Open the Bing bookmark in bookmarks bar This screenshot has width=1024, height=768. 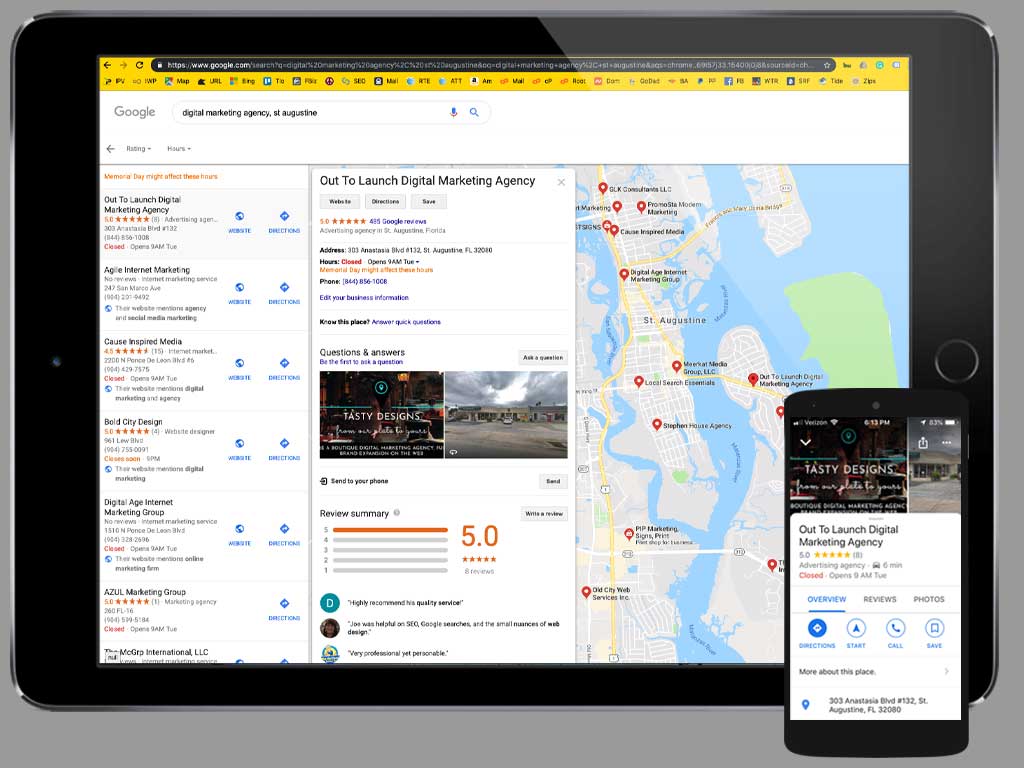[x=242, y=82]
